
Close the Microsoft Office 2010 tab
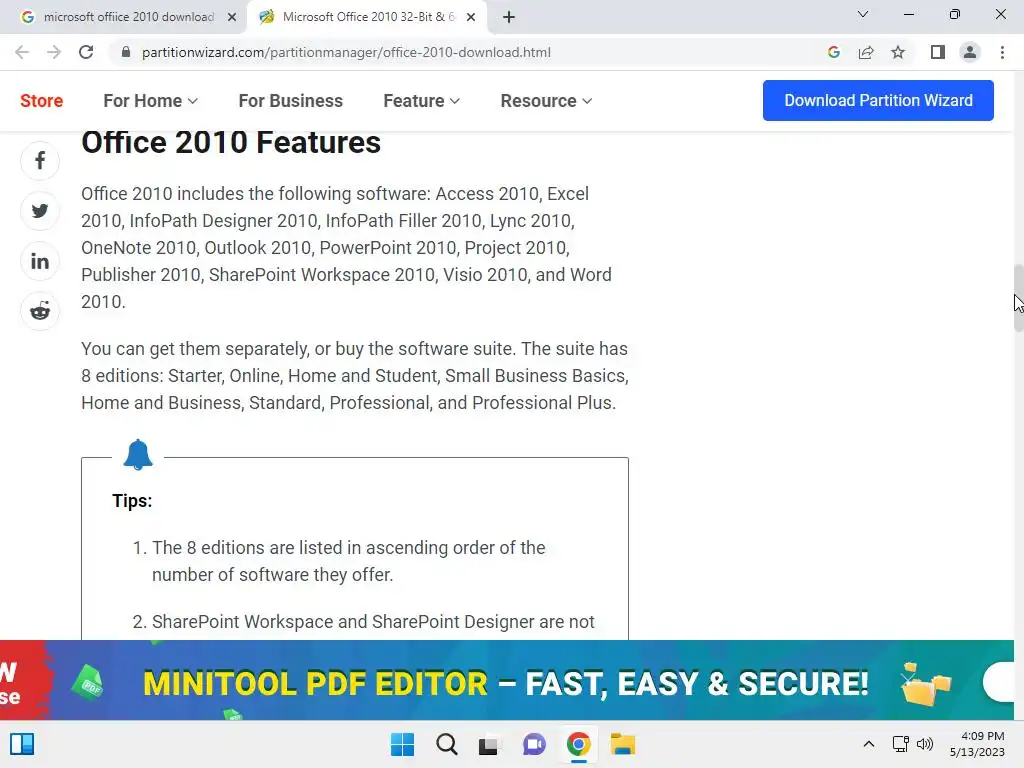pos(471,17)
